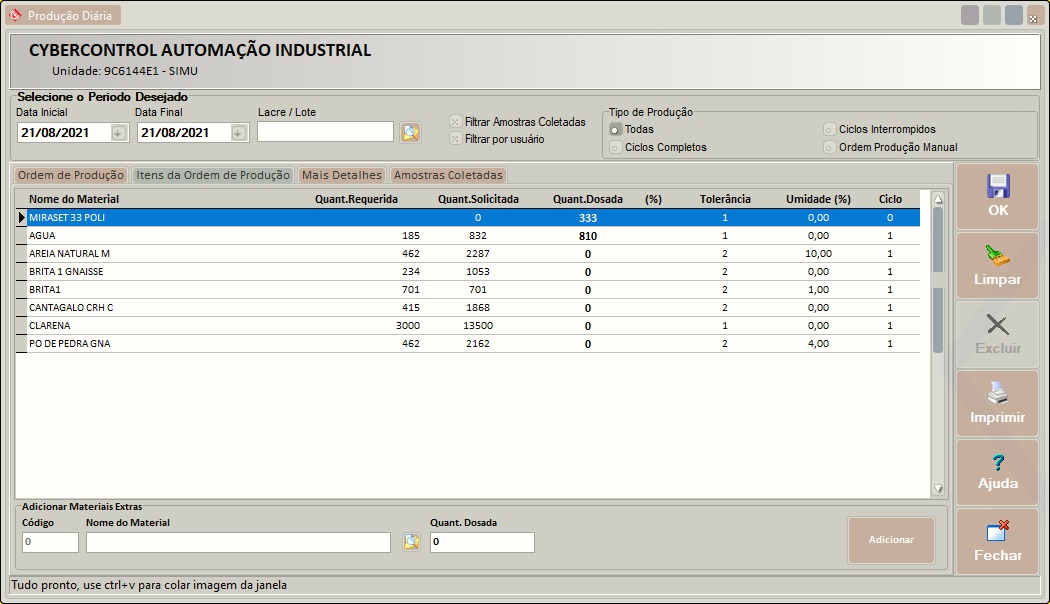Choose the Ciclos Interrompidos radio option
Screen dimensions: 1050x604
pyautogui.click(x=830, y=130)
